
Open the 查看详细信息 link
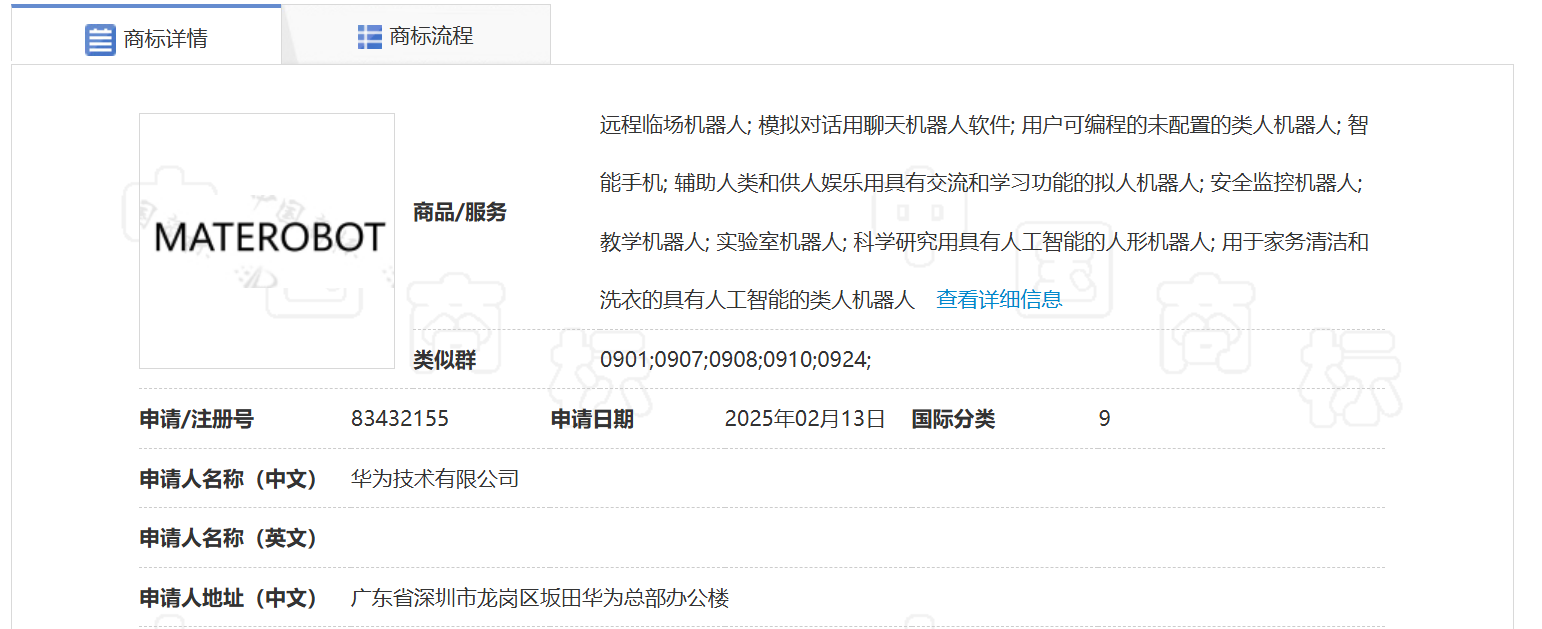click(999, 299)
